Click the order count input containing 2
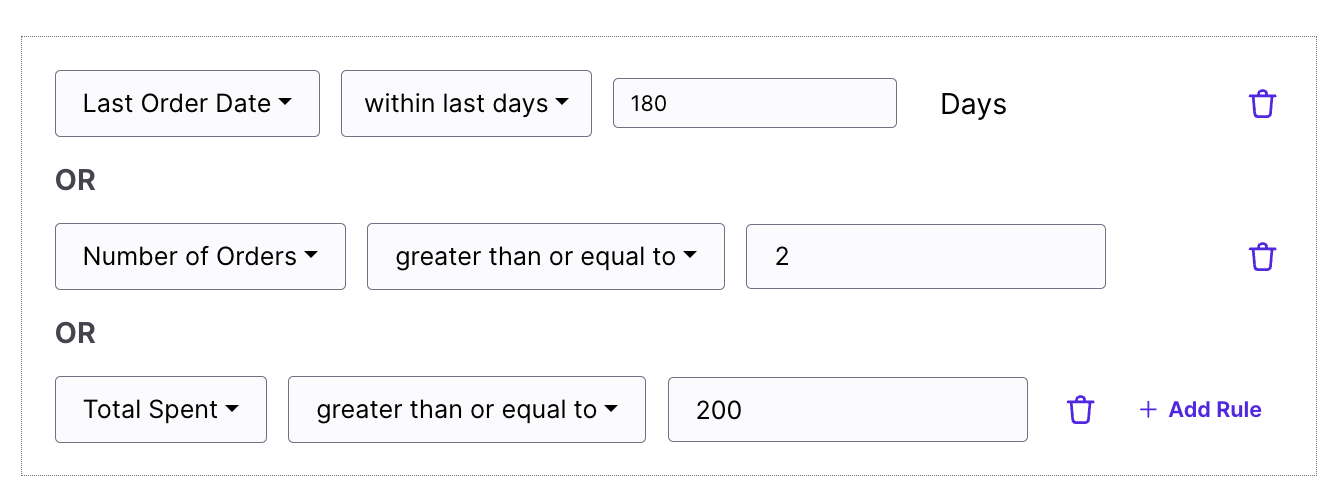Screen dimensions: 1338x498 925,257
